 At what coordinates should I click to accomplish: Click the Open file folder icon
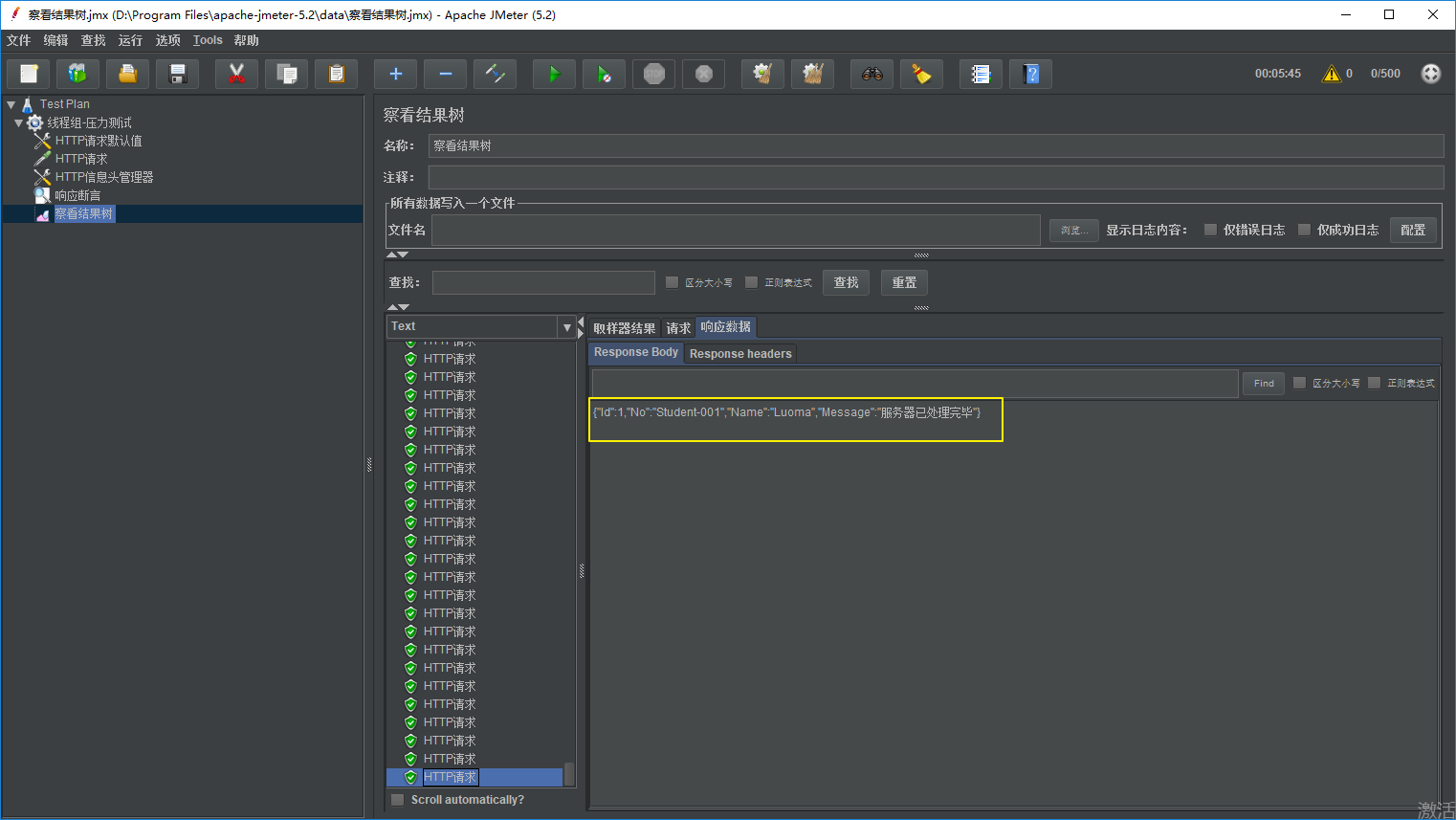point(127,74)
